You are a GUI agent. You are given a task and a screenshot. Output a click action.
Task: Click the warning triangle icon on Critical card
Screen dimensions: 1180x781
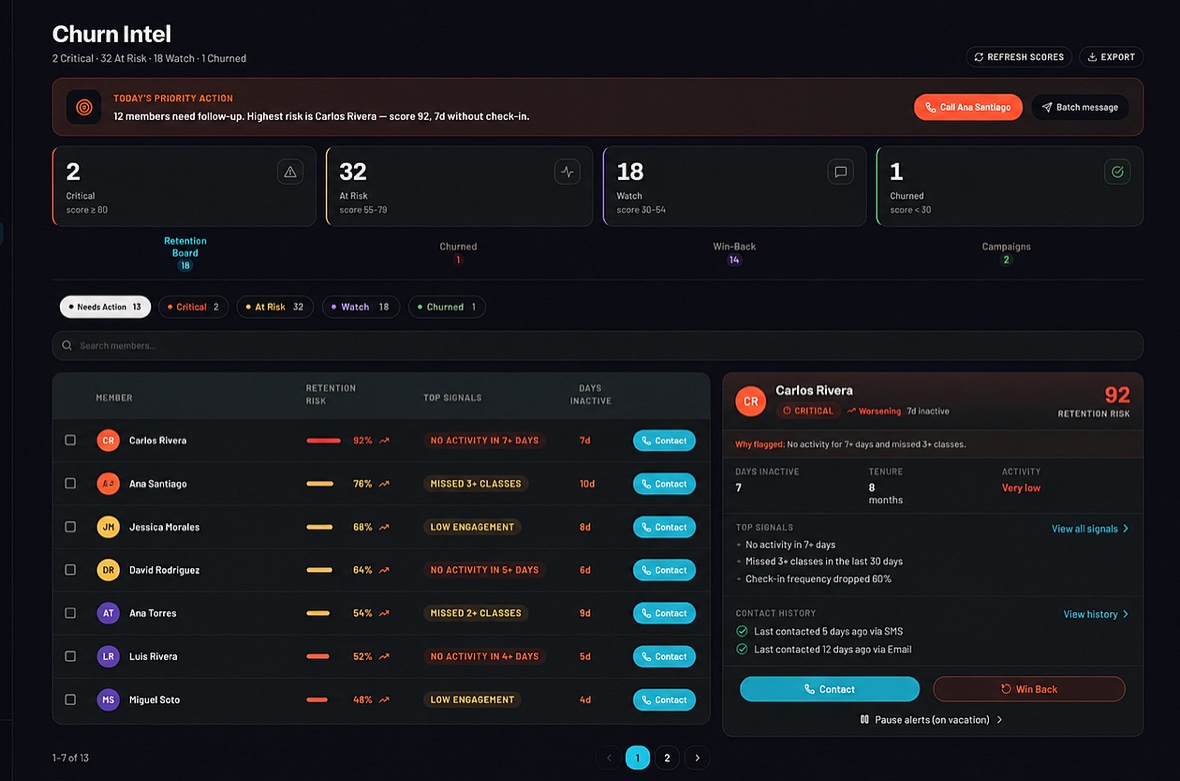[x=290, y=172]
